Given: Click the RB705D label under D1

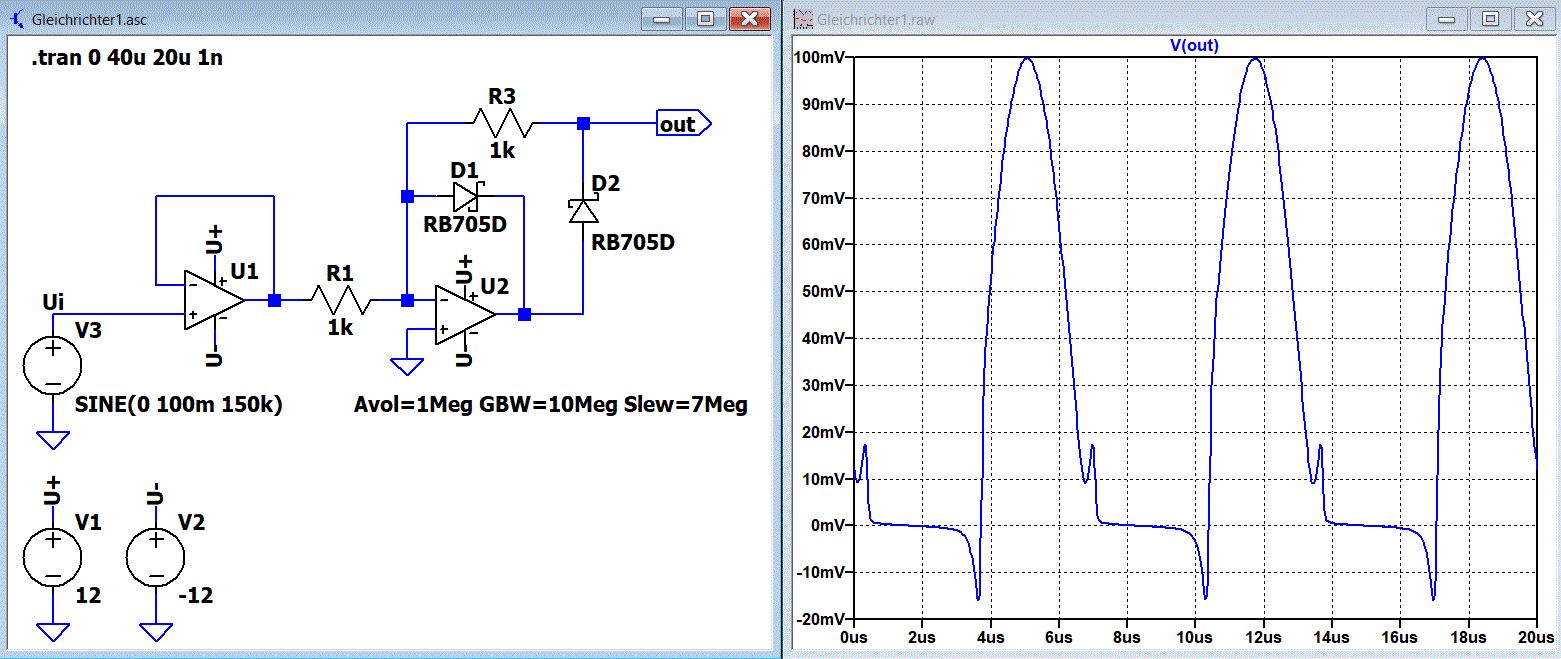Looking at the screenshot, I should click(x=465, y=224).
